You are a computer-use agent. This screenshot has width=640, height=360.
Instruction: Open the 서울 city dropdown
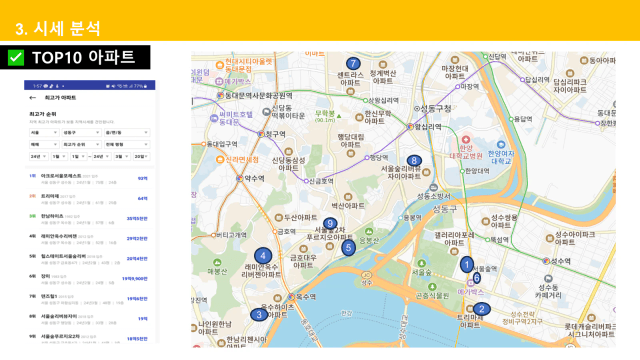click(44, 133)
